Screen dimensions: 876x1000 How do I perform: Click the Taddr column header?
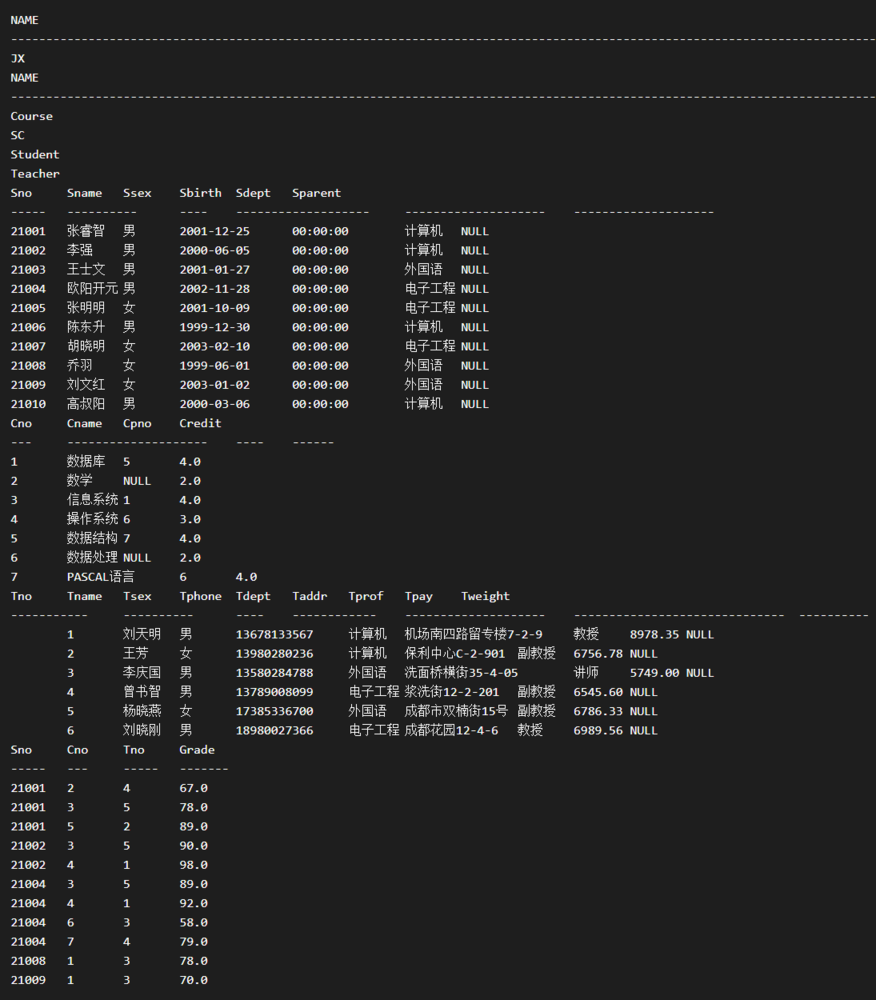[x=309, y=596]
